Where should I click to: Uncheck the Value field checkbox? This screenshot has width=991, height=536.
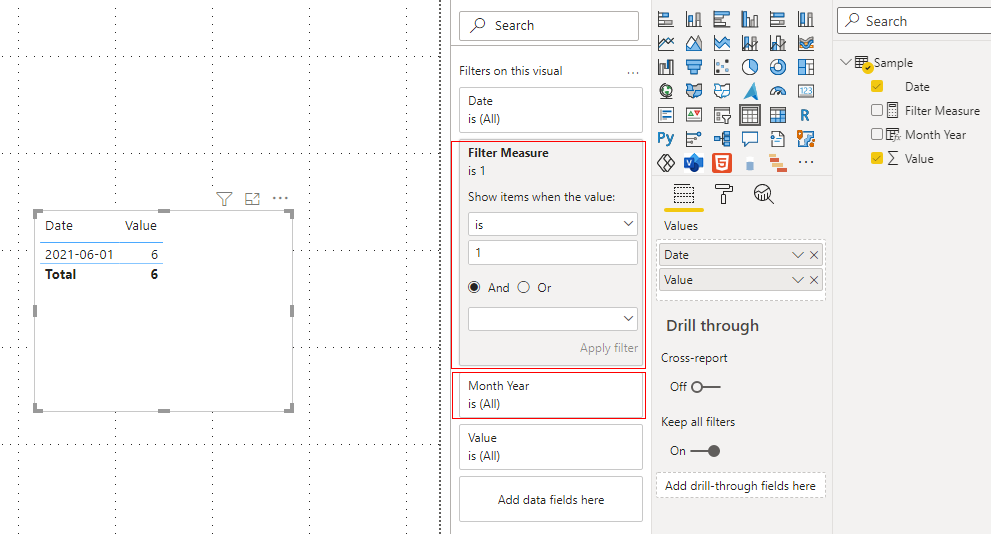point(877,158)
